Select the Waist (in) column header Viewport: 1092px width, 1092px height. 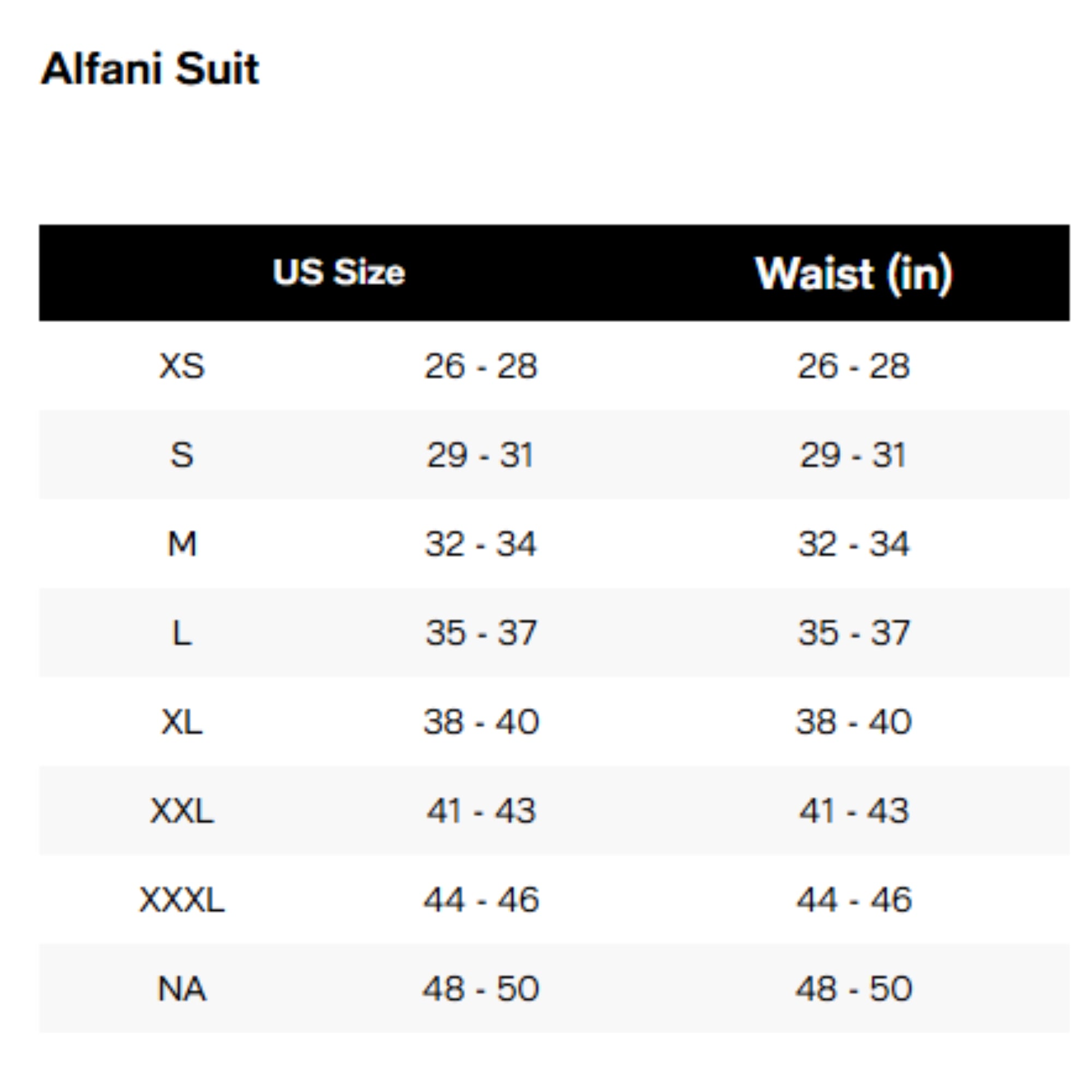[853, 274]
